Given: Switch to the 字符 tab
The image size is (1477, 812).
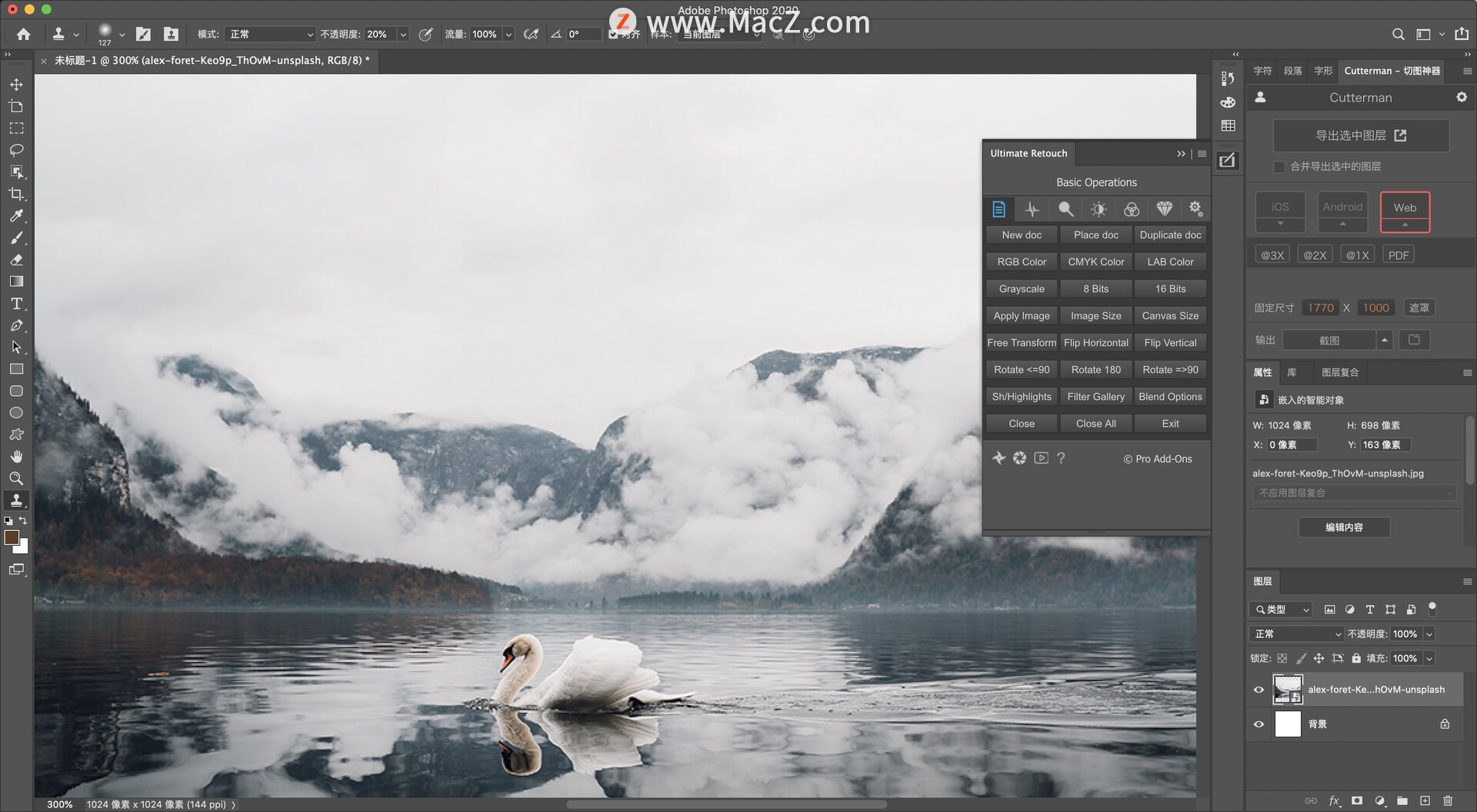Looking at the screenshot, I should [x=1262, y=71].
